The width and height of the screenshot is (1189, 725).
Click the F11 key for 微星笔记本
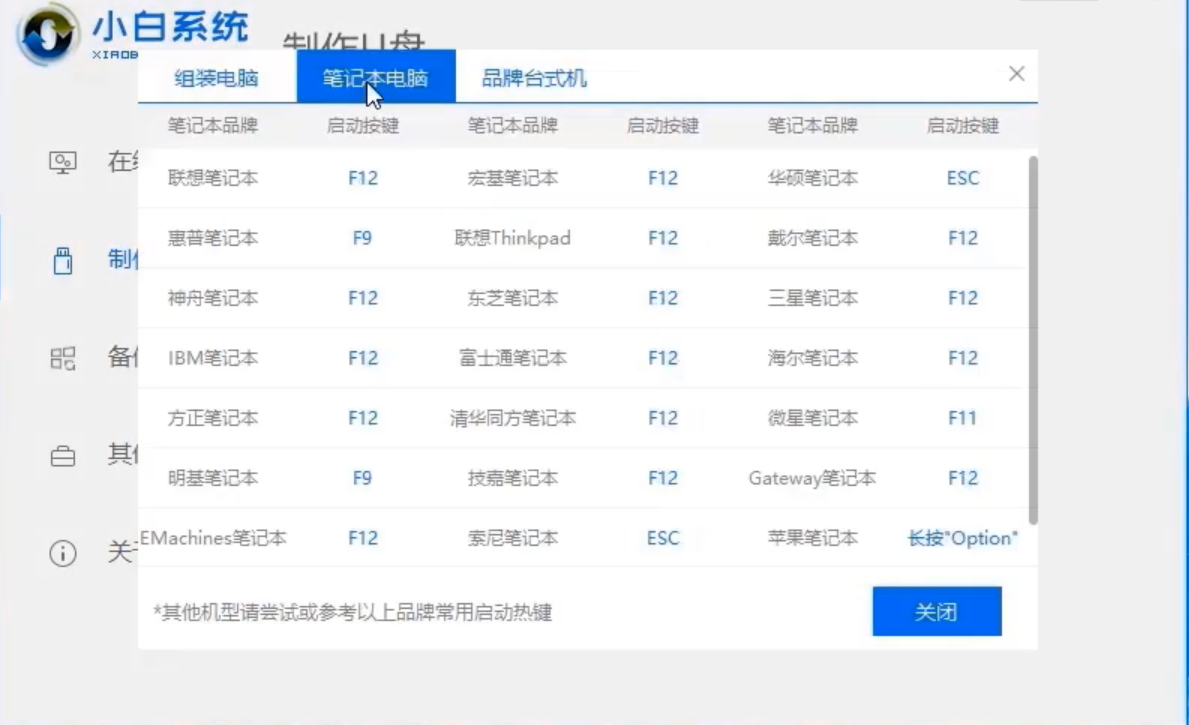[962, 418]
